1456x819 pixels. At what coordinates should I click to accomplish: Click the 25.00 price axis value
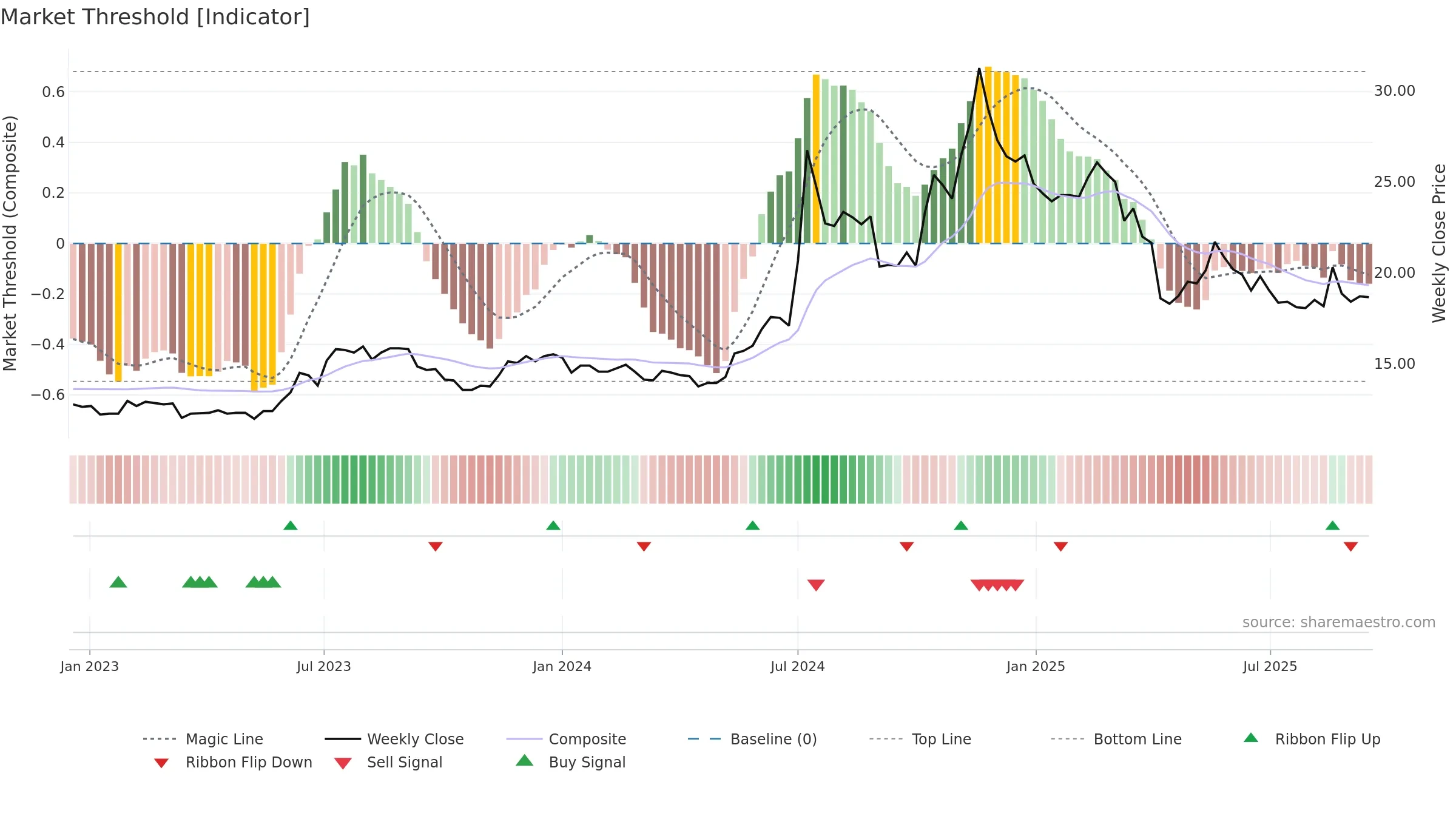1395,182
